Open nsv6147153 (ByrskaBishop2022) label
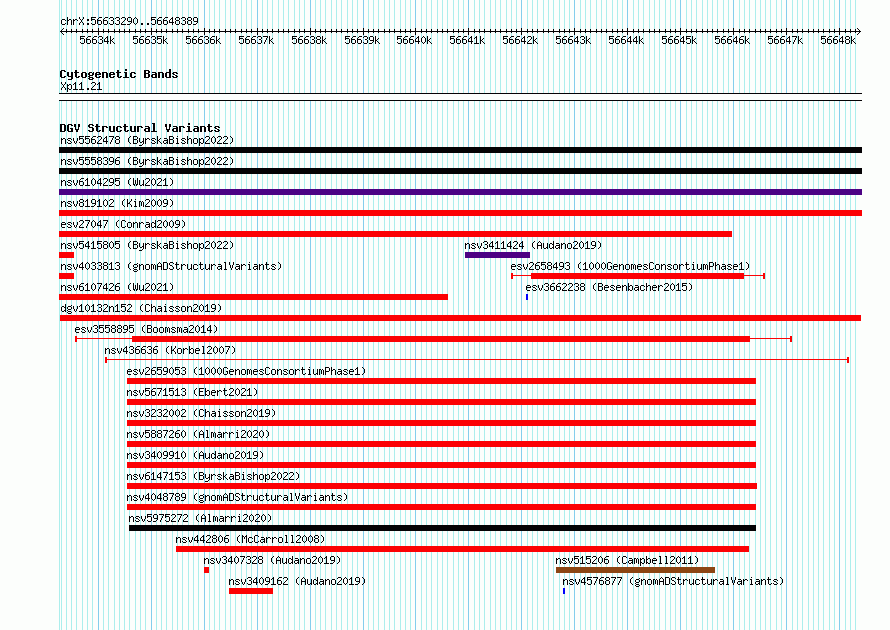This screenshot has height=630, width=890. [x=213, y=476]
